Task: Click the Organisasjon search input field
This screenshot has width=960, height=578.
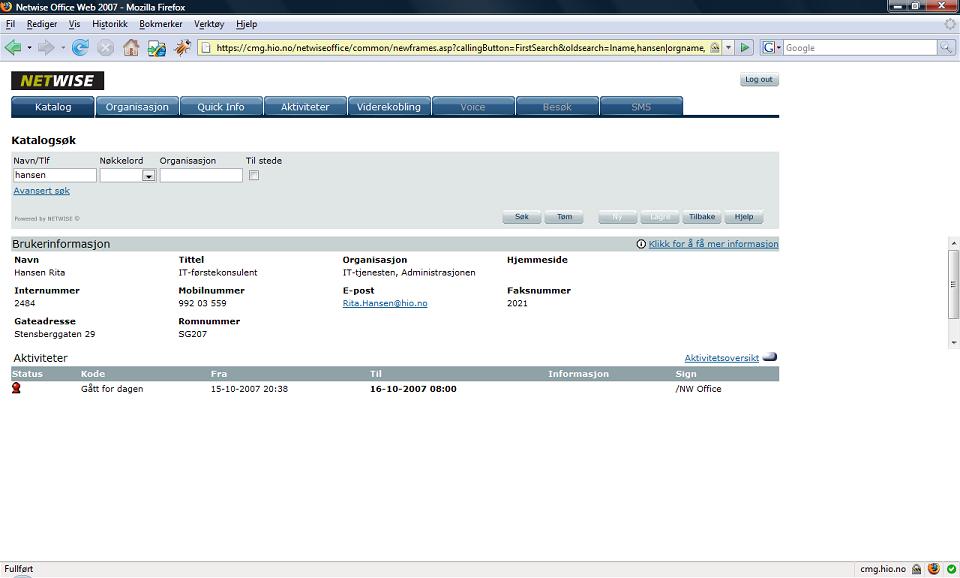Action: pos(201,175)
